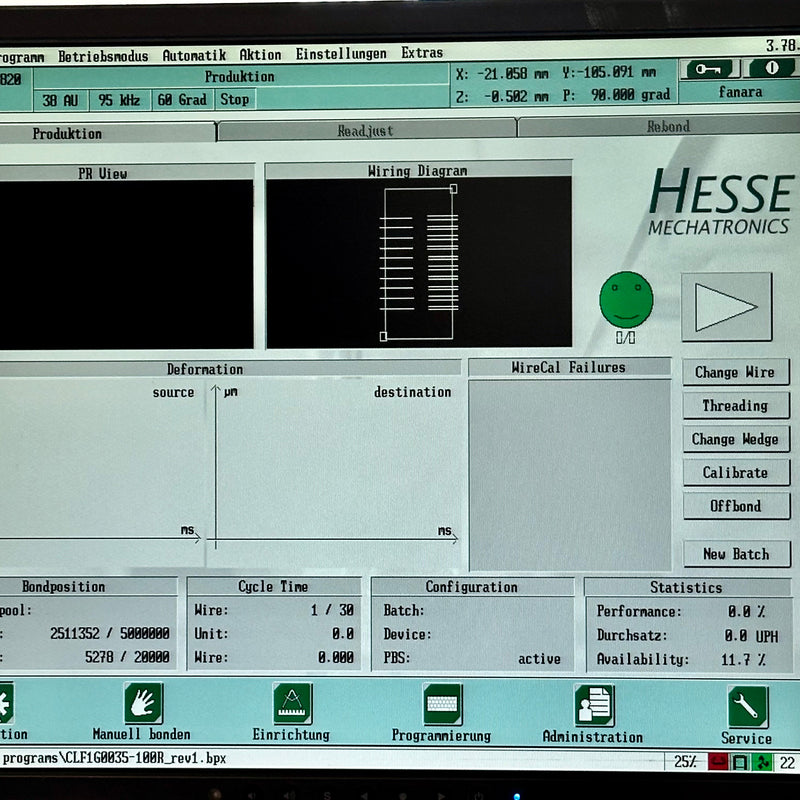The width and height of the screenshot is (800, 800).
Task: Switch to the Readjust tab
Action: (x=366, y=131)
